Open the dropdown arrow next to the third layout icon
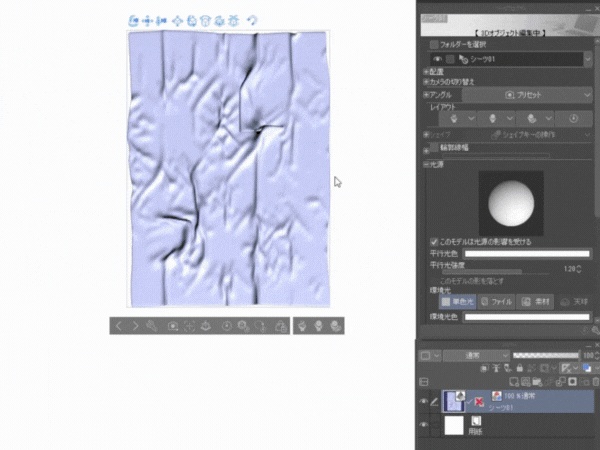The image size is (600, 450). coord(549,119)
